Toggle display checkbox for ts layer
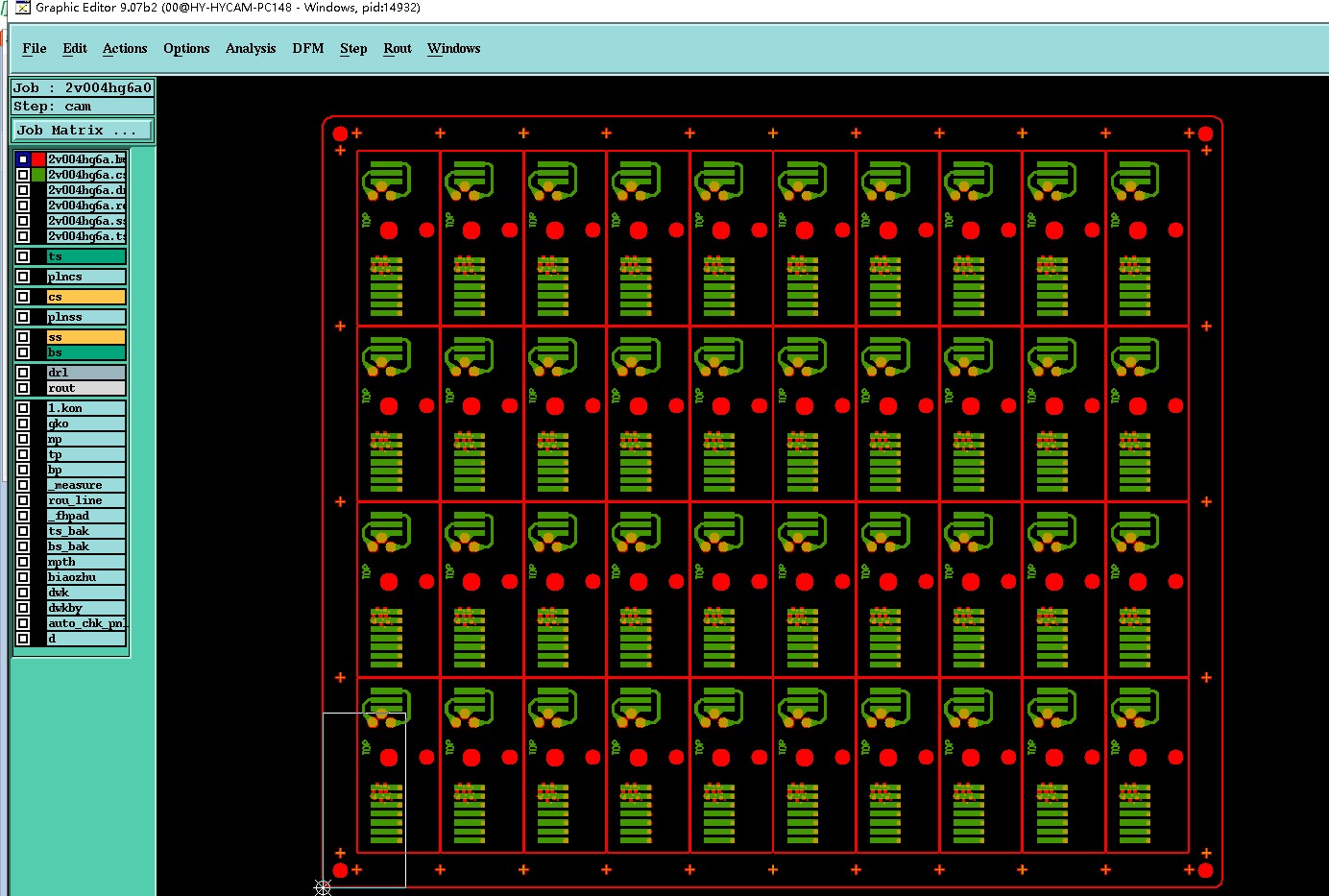The width and height of the screenshot is (1329, 896). [23, 256]
